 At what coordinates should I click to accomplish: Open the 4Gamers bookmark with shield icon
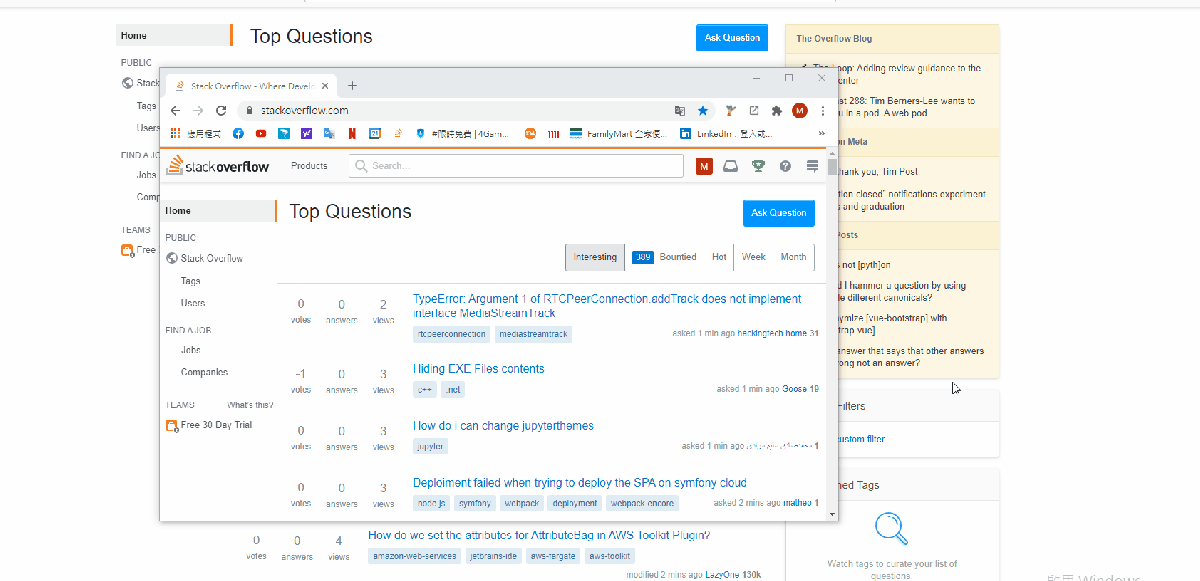[x=463, y=133]
